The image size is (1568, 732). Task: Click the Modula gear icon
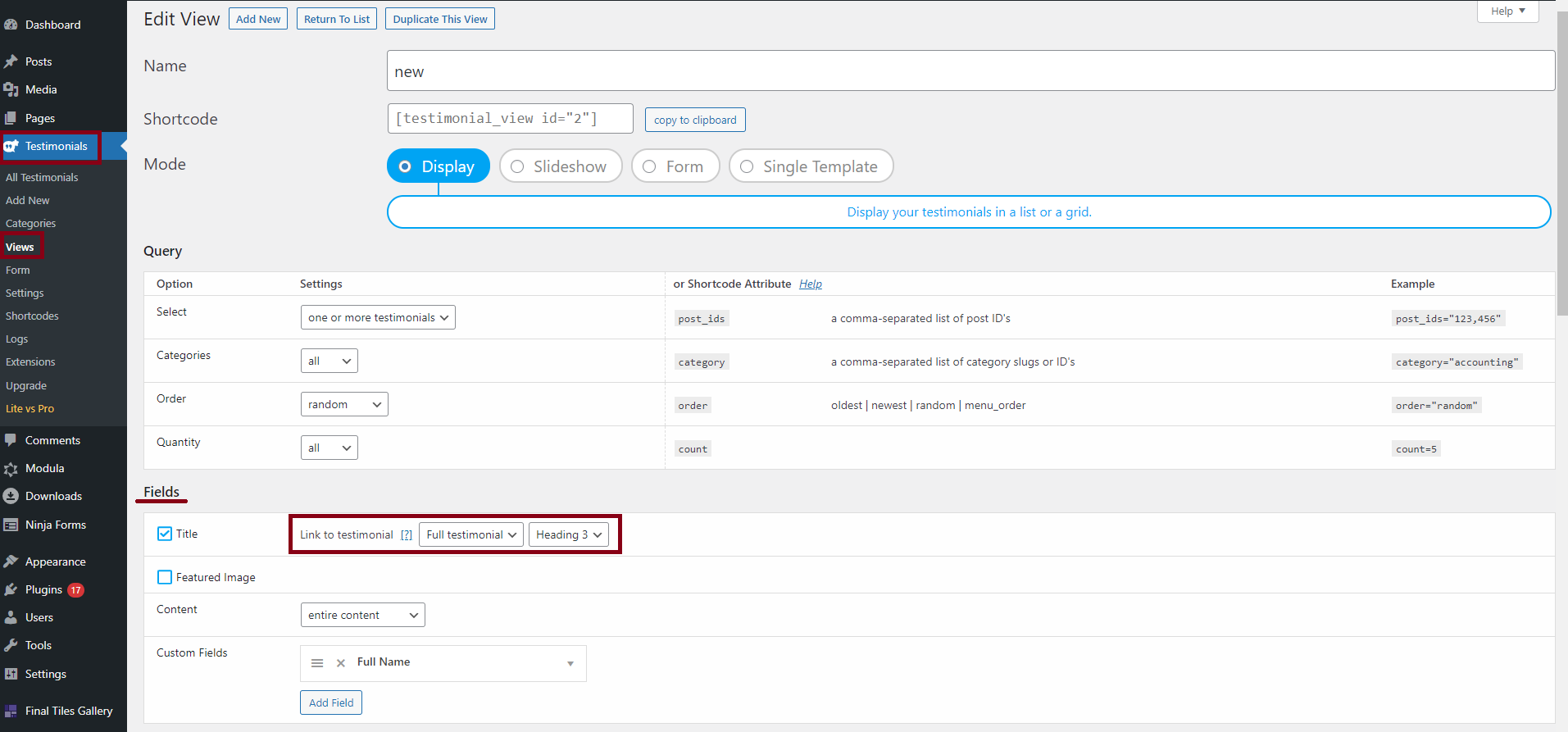pos(11,469)
